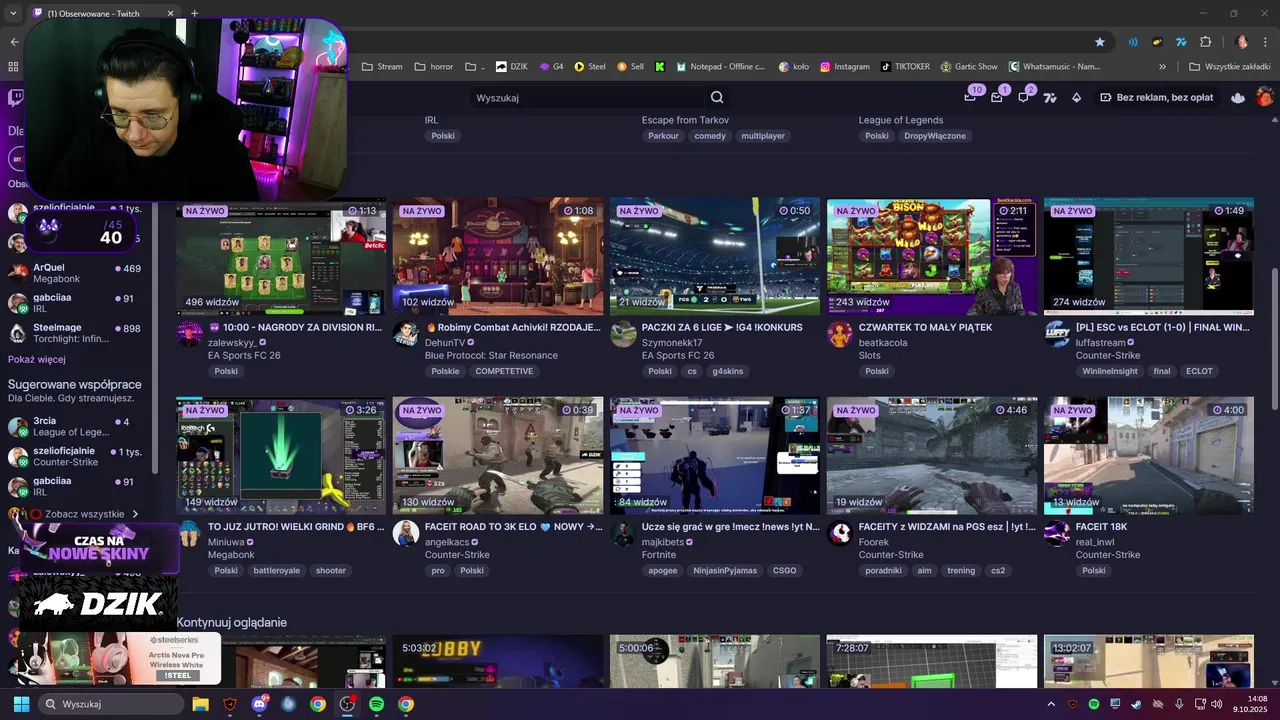Screen dimensions: 1280x720
Task: Open Discord from the taskbar
Action: [x=259, y=704]
